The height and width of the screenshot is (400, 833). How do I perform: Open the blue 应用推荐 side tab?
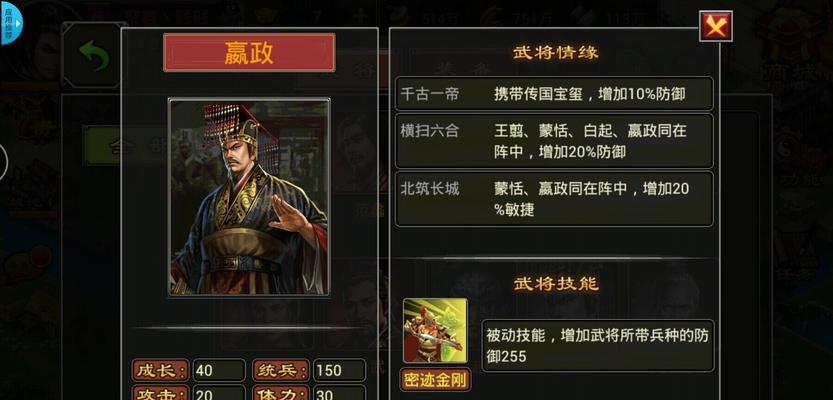(x=11, y=22)
